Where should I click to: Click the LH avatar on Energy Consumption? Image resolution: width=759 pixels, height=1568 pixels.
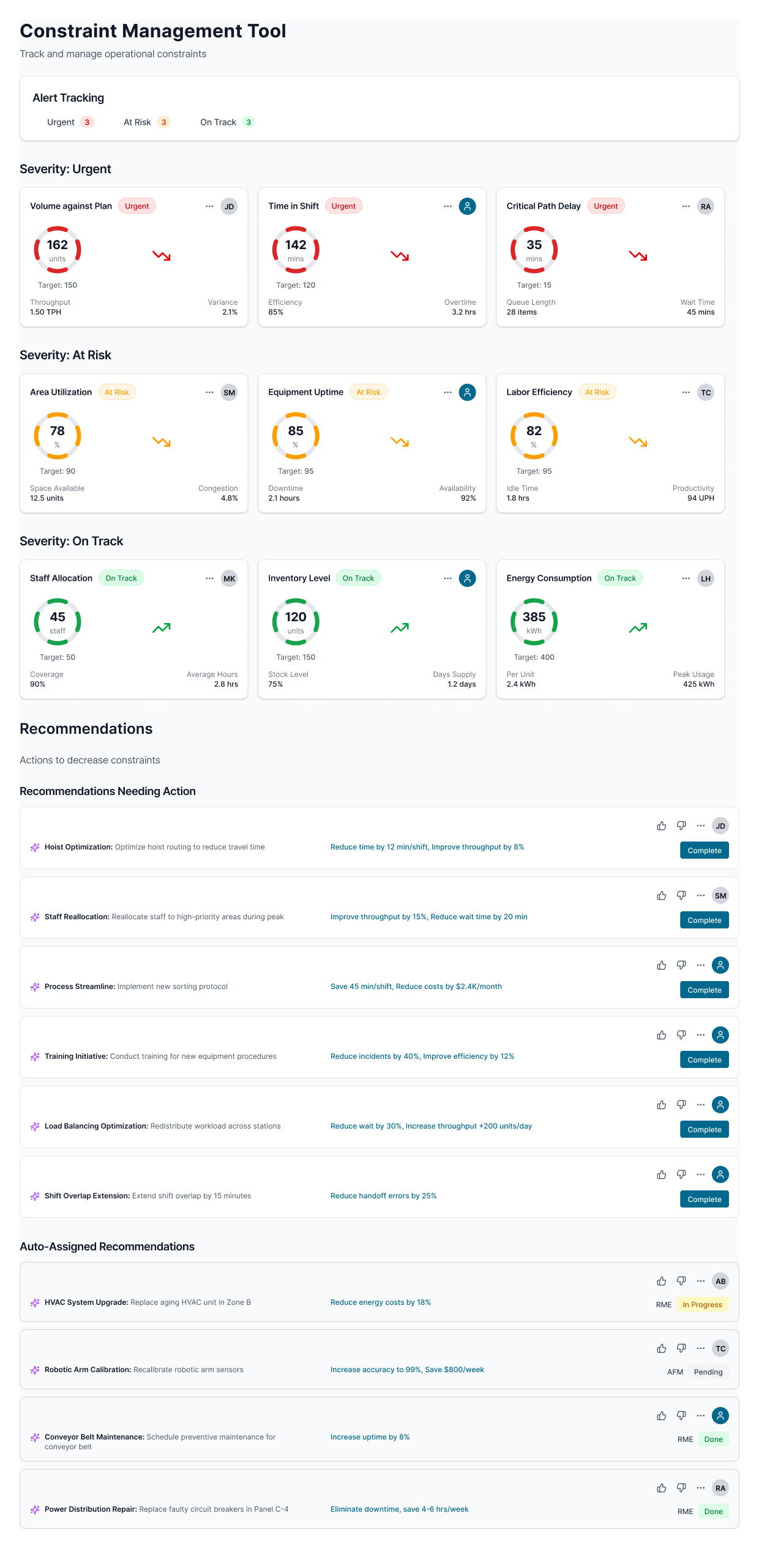[706, 578]
